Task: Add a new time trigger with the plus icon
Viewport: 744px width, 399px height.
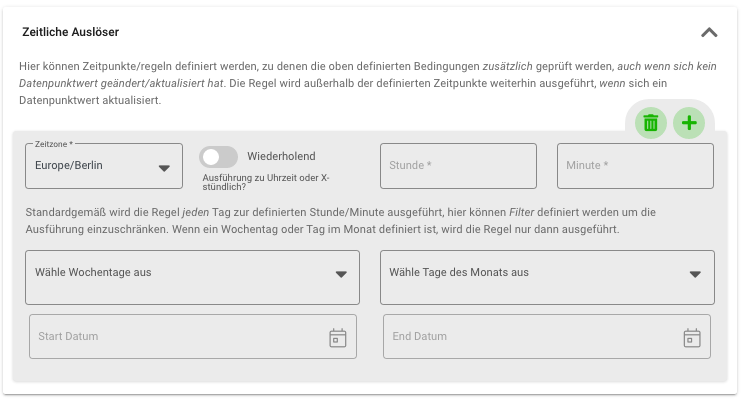Action: (x=689, y=123)
